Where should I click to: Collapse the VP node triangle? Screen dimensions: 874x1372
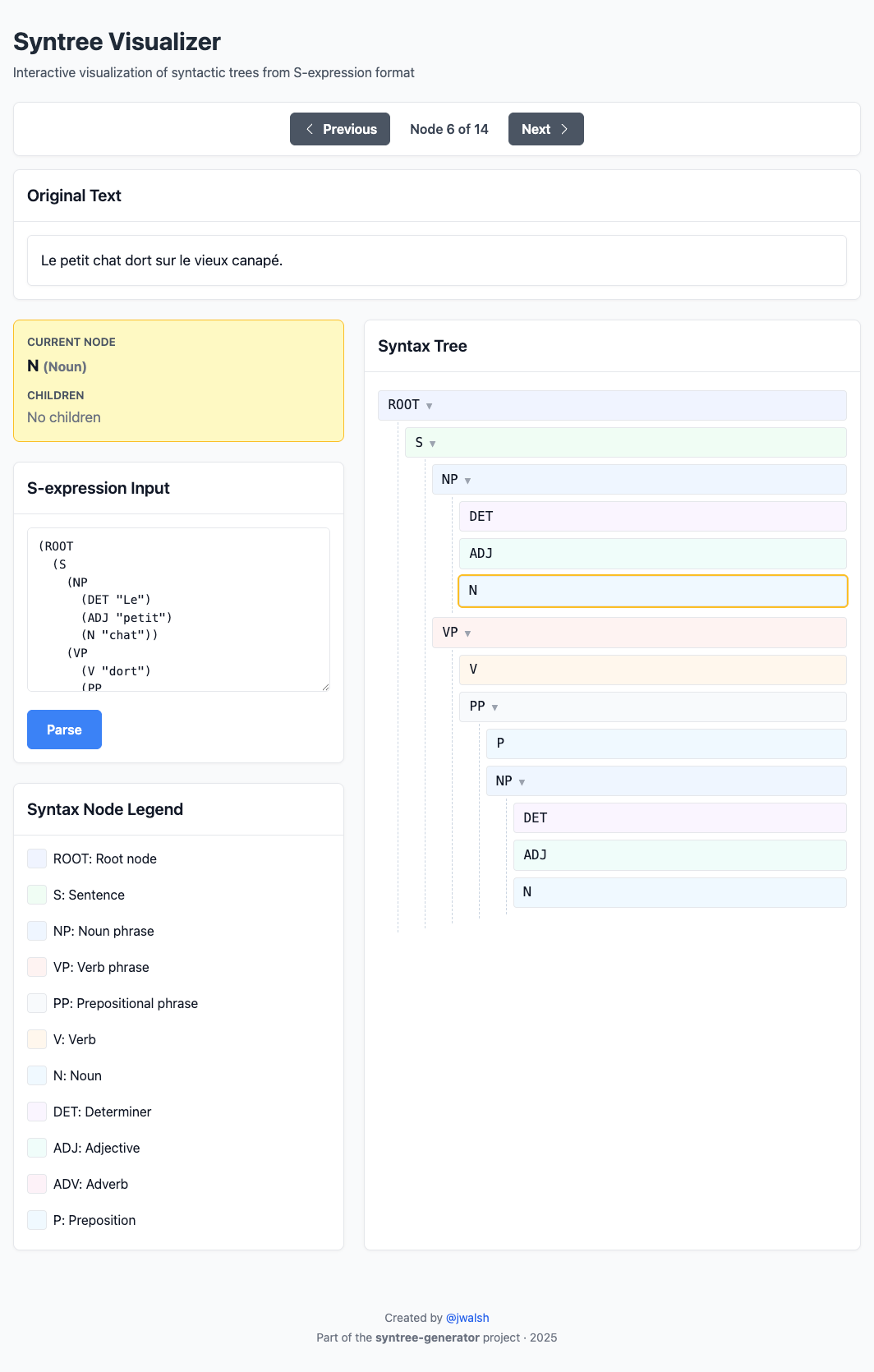pos(467,633)
